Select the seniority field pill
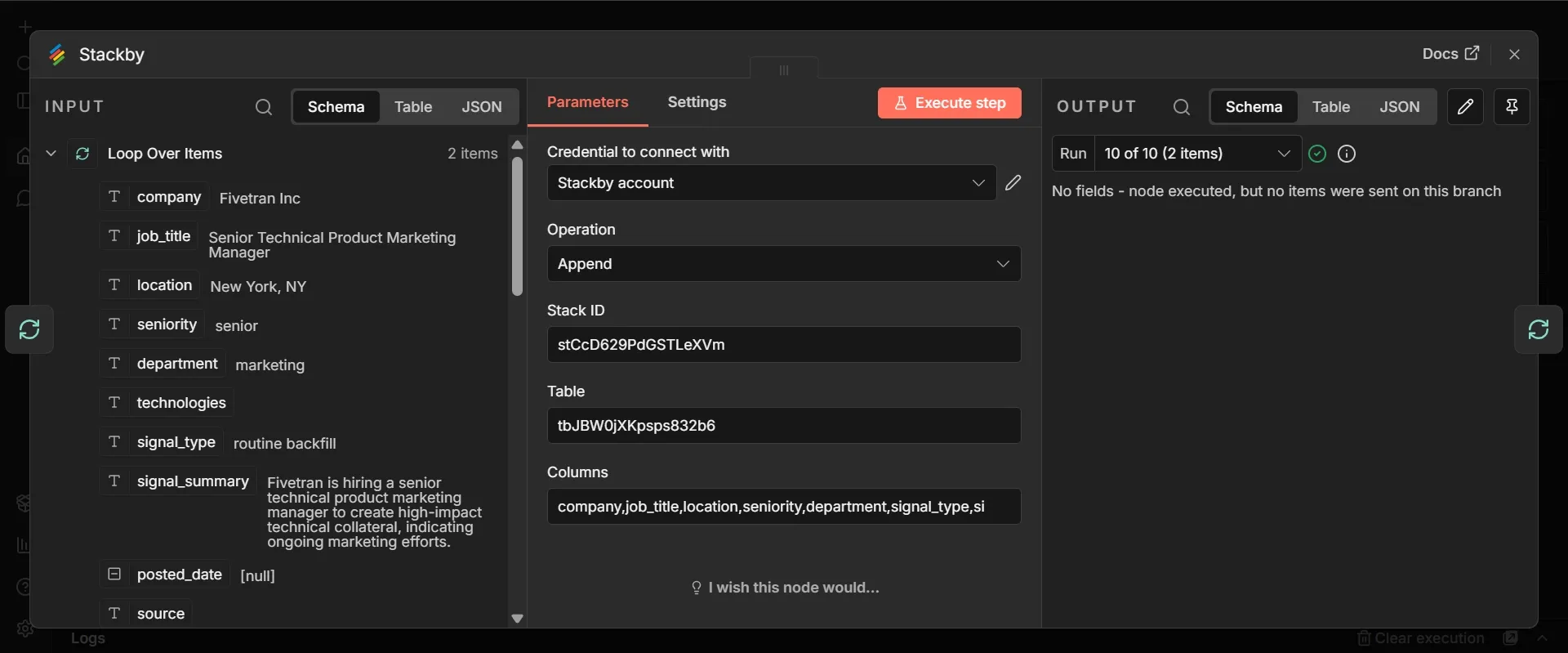The height and width of the screenshot is (653, 1568). [153, 324]
